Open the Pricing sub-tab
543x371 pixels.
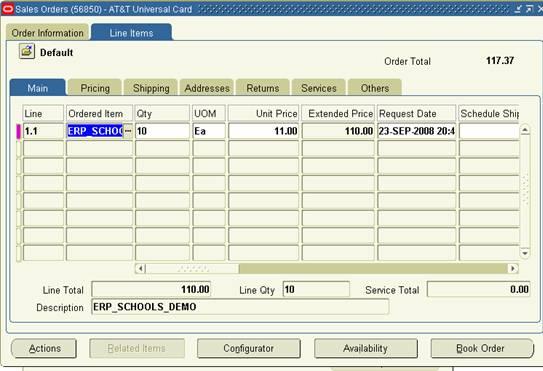click(x=95, y=88)
